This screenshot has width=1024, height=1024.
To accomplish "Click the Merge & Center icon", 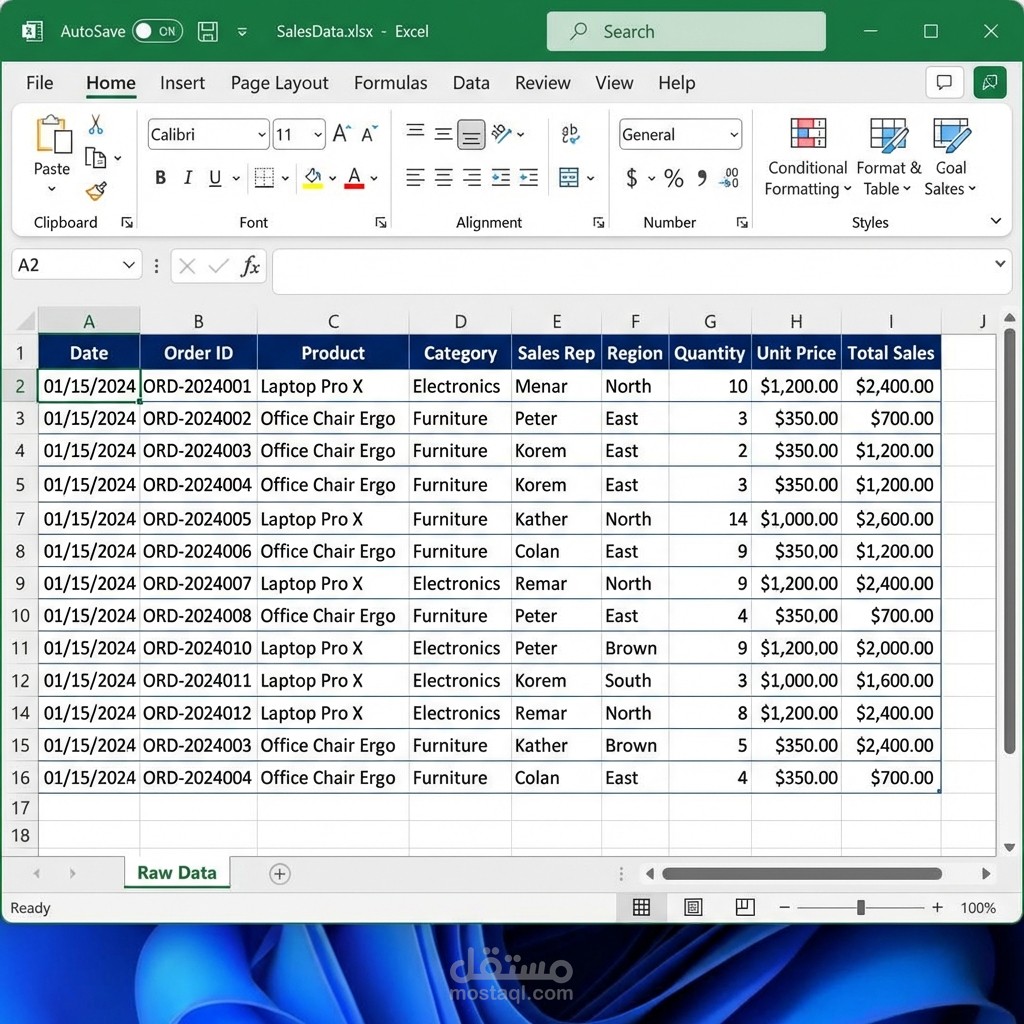I will point(569,178).
